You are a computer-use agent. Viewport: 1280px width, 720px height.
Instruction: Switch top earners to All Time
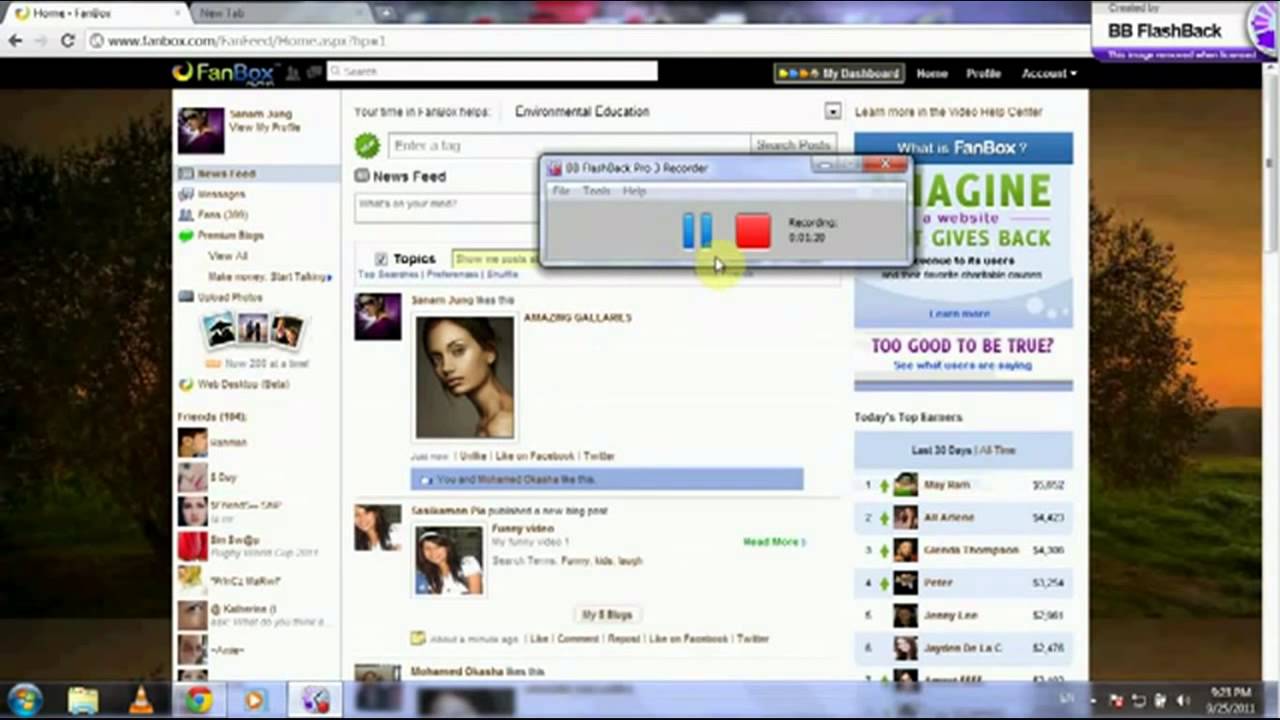(x=997, y=450)
